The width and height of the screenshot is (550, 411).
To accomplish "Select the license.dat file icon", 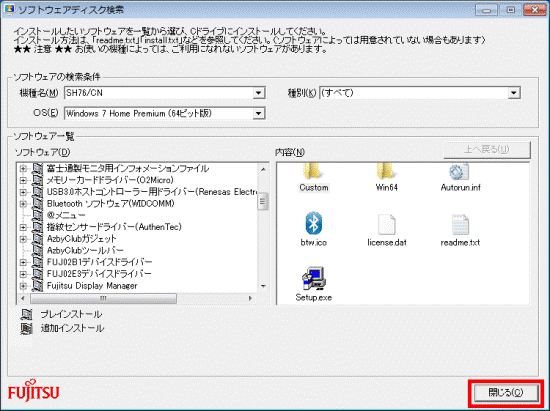I will pos(387,224).
